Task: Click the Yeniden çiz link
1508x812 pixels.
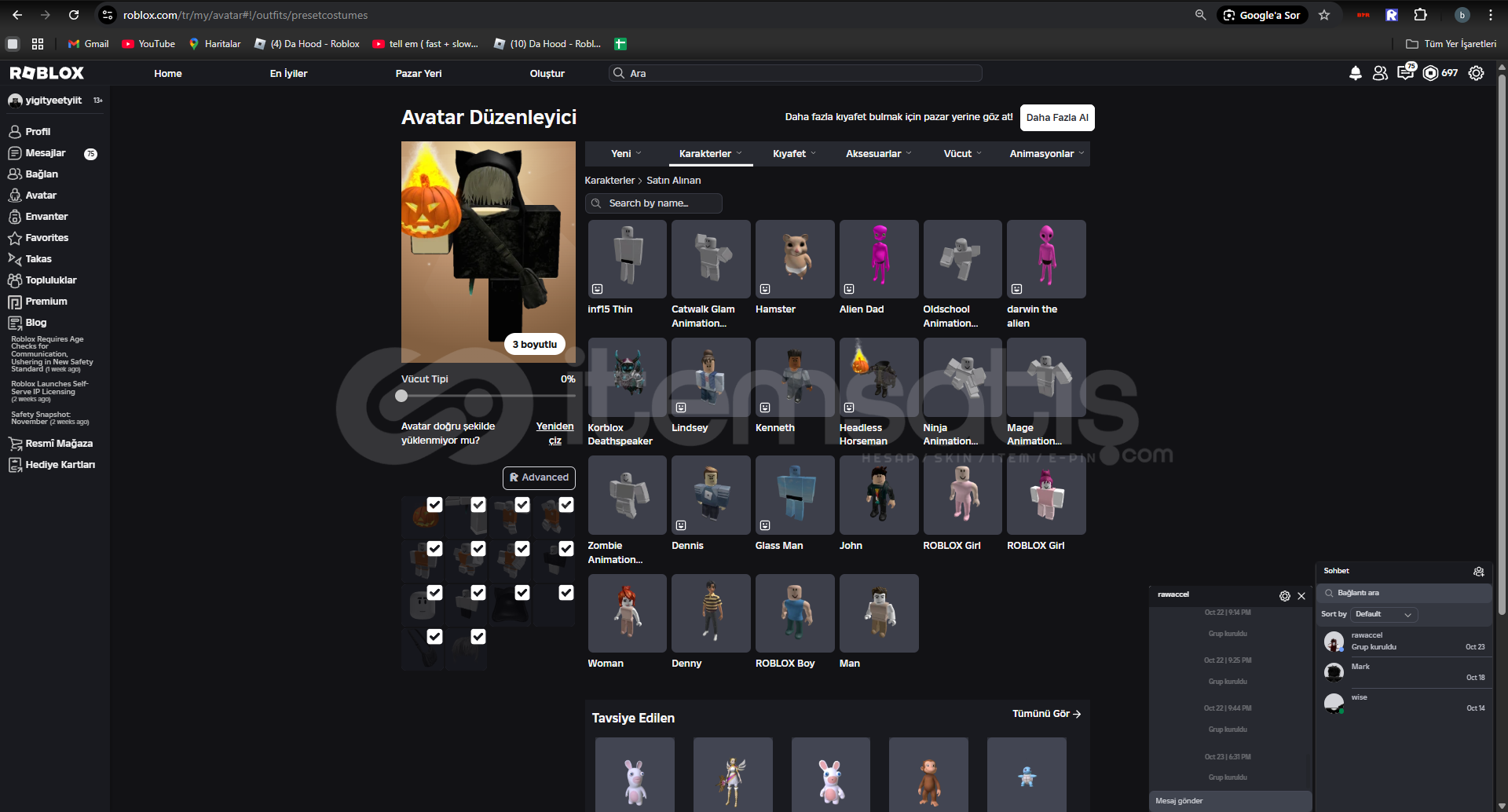Action: (555, 433)
